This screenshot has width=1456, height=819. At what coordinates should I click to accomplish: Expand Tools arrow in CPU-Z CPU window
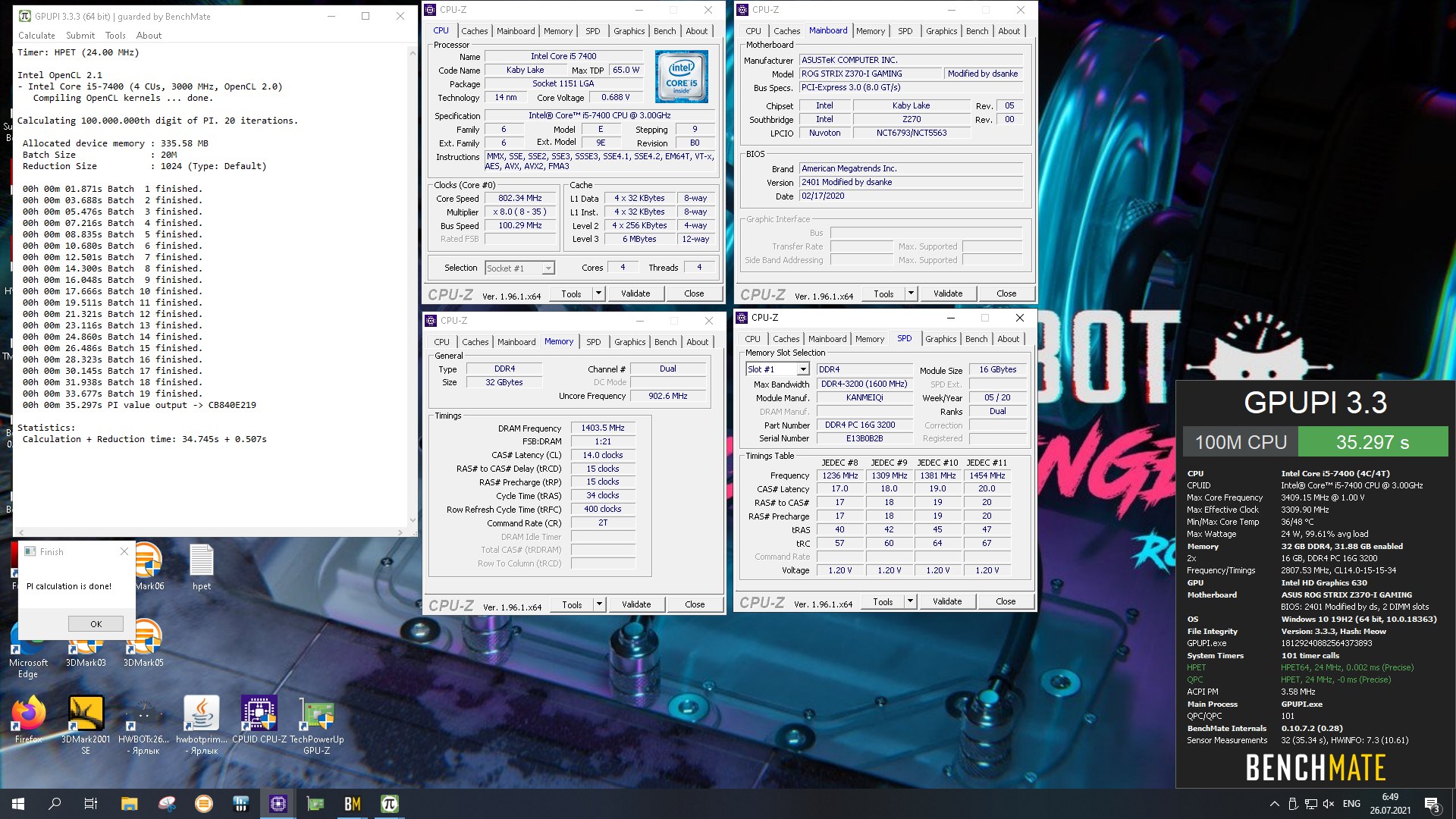598,293
